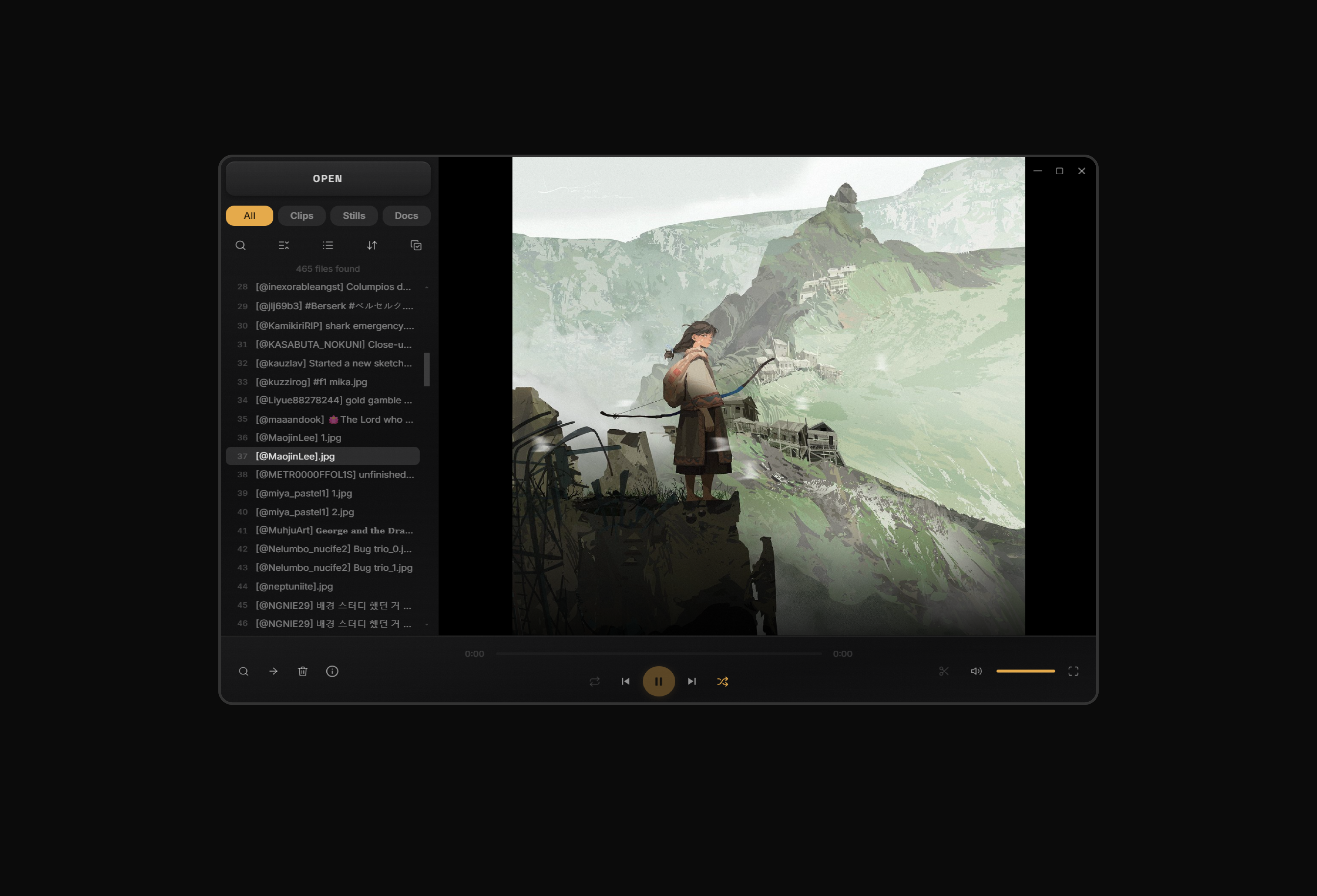Select "[@miya_pastel1] 1.jpg" file
This screenshot has width=1317, height=896.
(x=322, y=493)
